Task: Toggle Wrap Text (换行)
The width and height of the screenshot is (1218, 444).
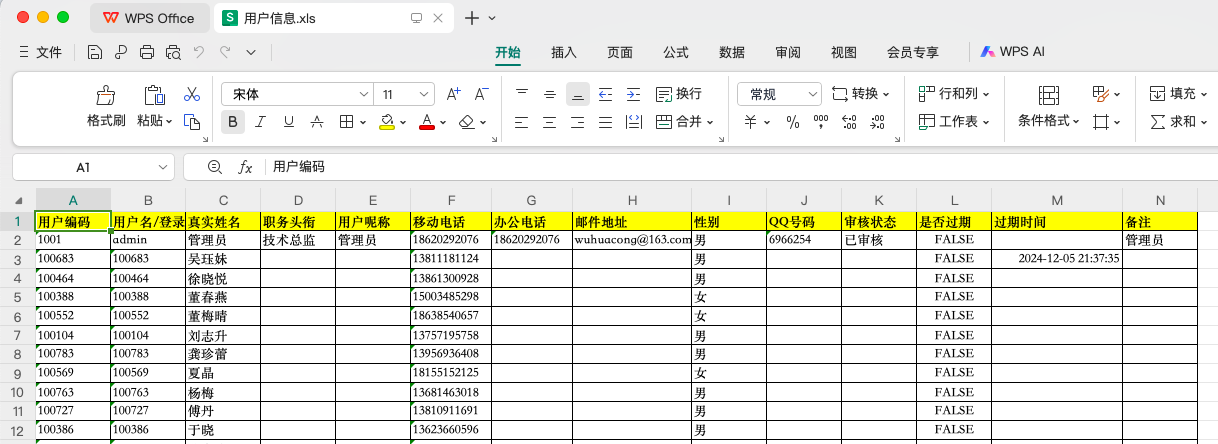Action: (x=679, y=94)
